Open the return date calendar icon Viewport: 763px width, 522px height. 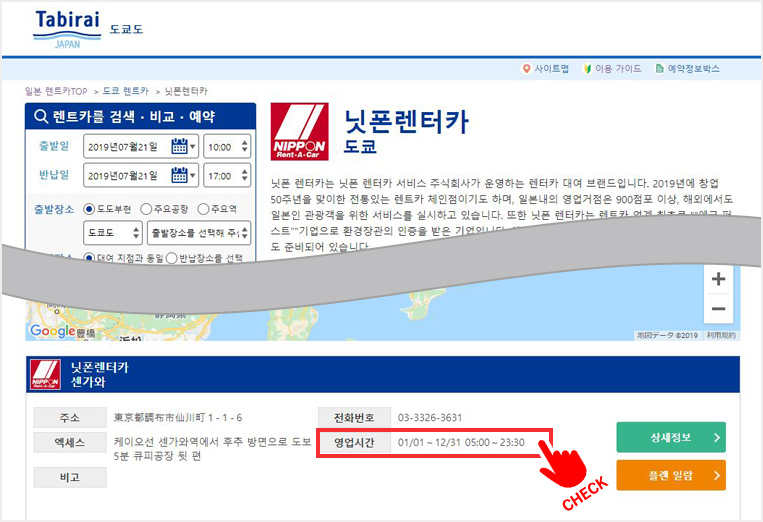pos(180,175)
